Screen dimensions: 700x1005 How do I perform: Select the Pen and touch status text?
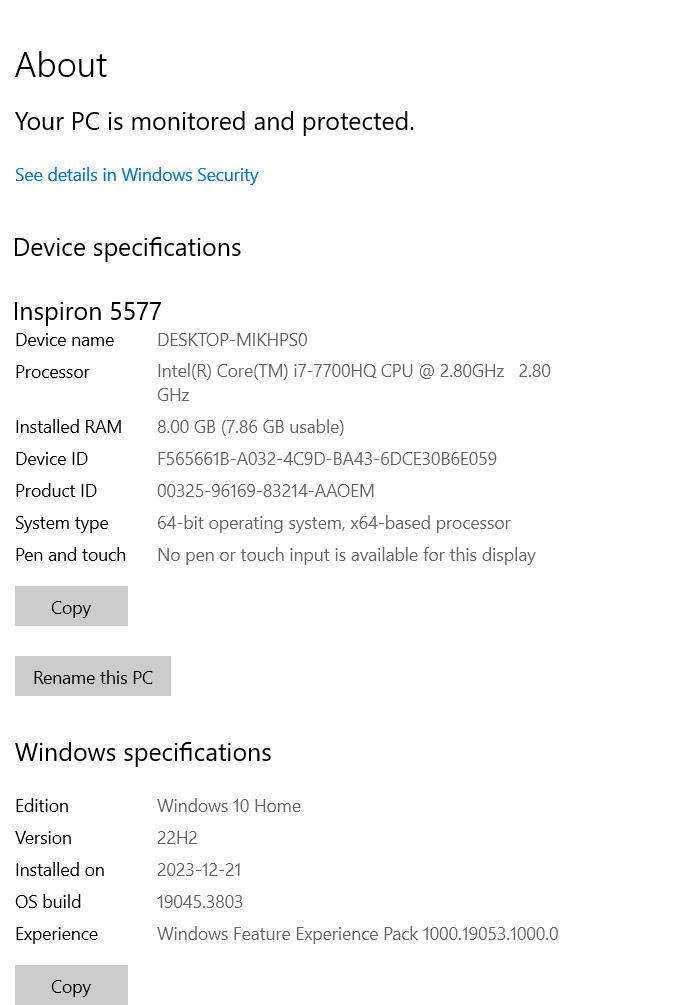(346, 554)
